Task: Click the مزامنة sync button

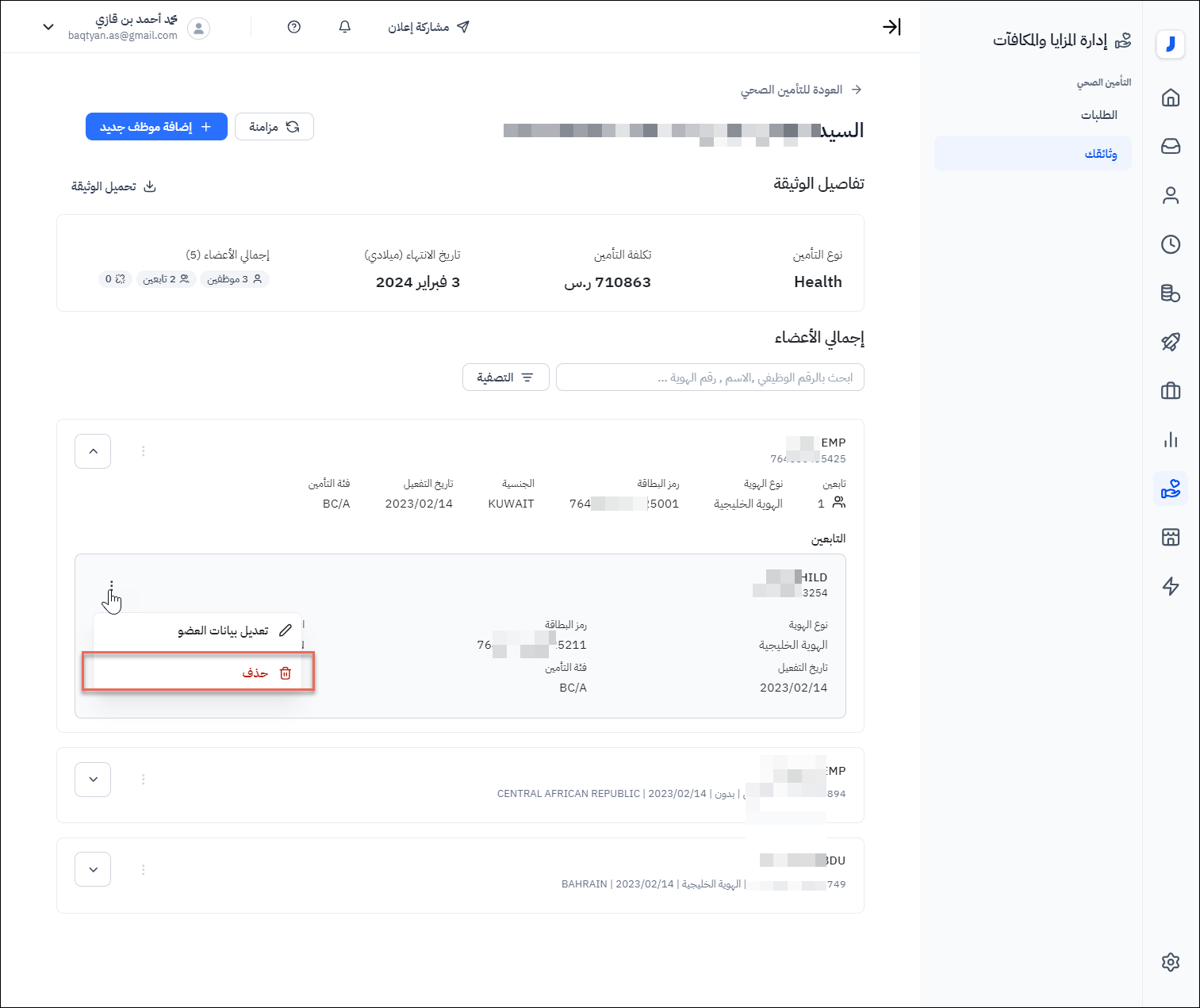Action: pos(274,127)
